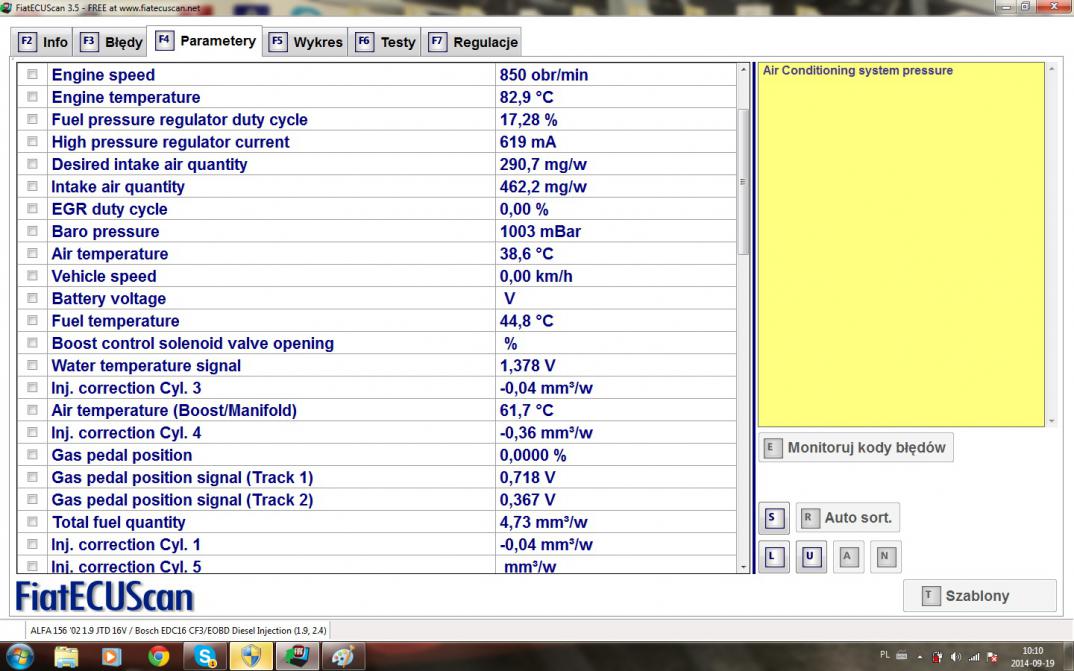This screenshot has height=671, width=1074.
Task: Open Skype from the taskbar
Action: 207,656
